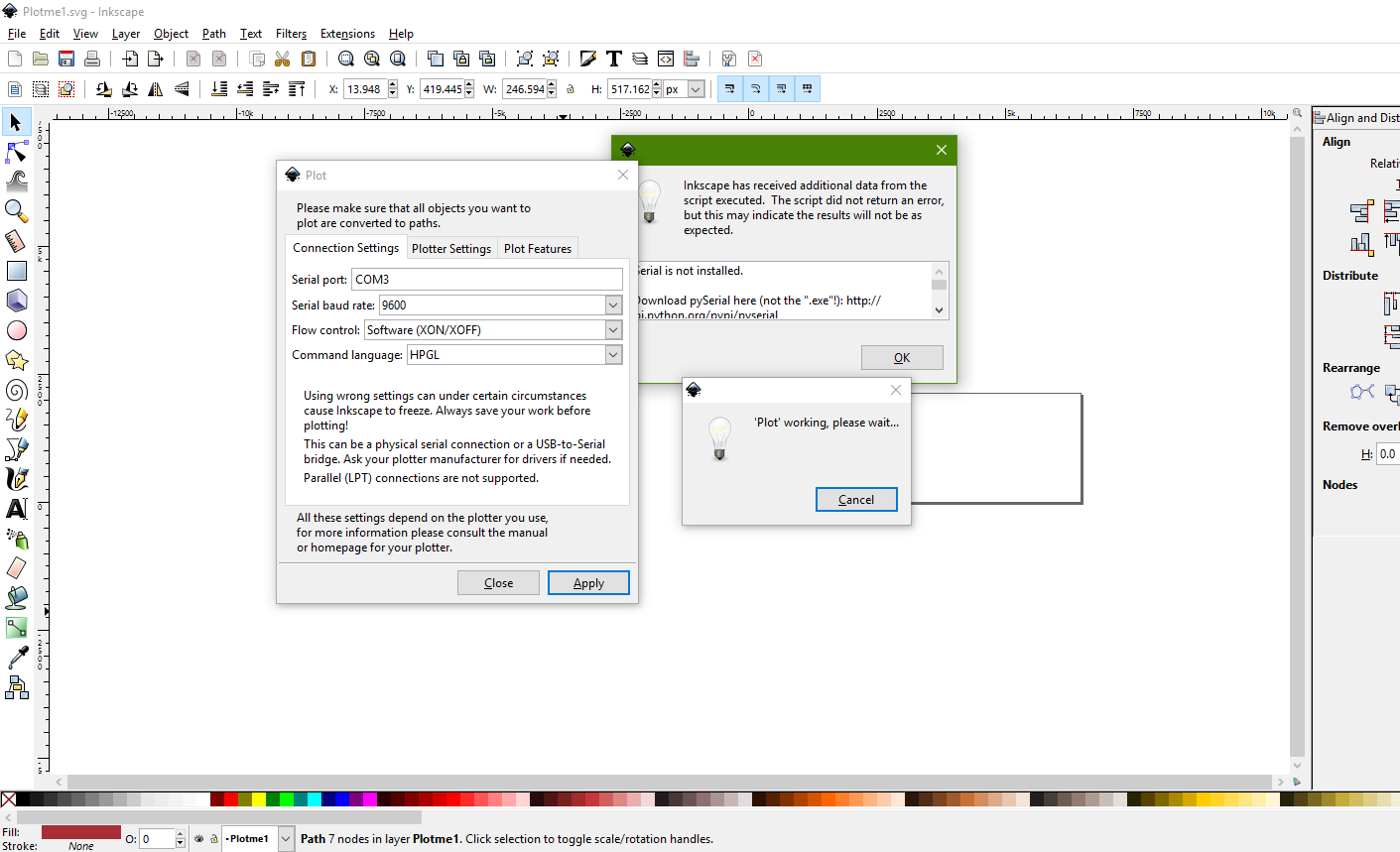Toggle the current layer lock icon

213,839
